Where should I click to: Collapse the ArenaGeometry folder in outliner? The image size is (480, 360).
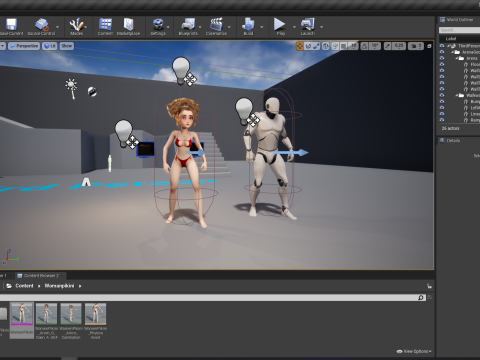pyautogui.click(x=453, y=52)
